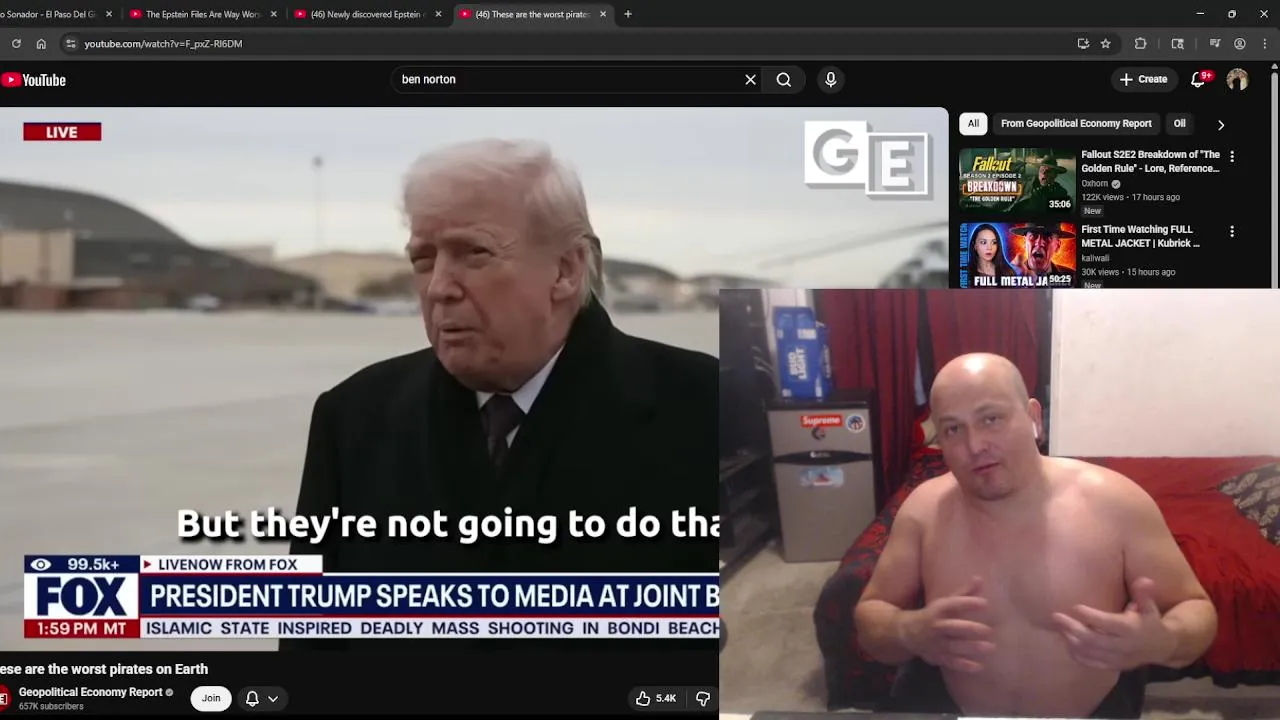The width and height of the screenshot is (1280, 720).
Task: Close 'The Epstein Files Are Way Worse' tab
Action: pyautogui.click(x=273, y=14)
